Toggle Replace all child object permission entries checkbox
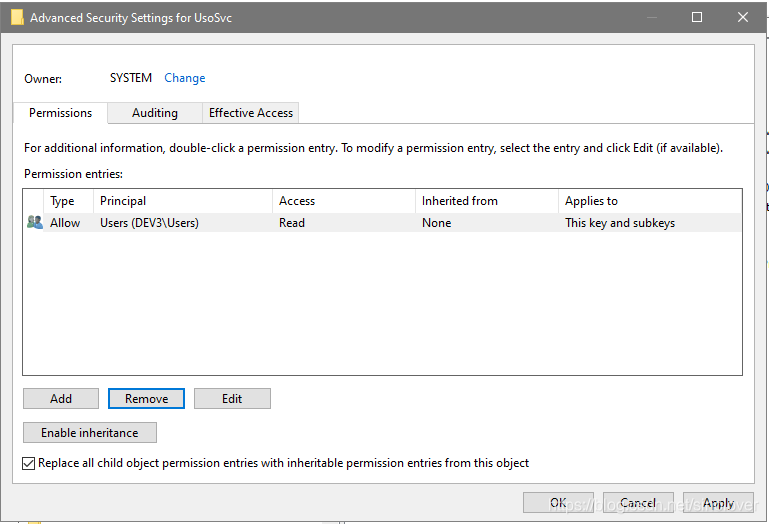Image resolution: width=769 pixels, height=524 pixels. pyautogui.click(x=29, y=464)
